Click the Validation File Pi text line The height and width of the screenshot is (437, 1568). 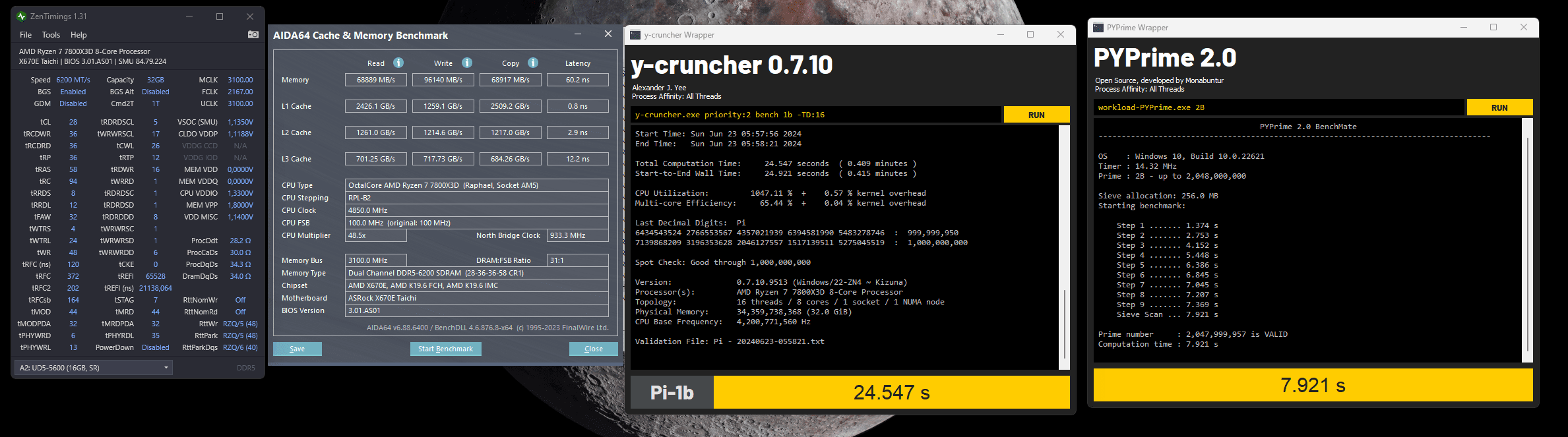[730, 341]
